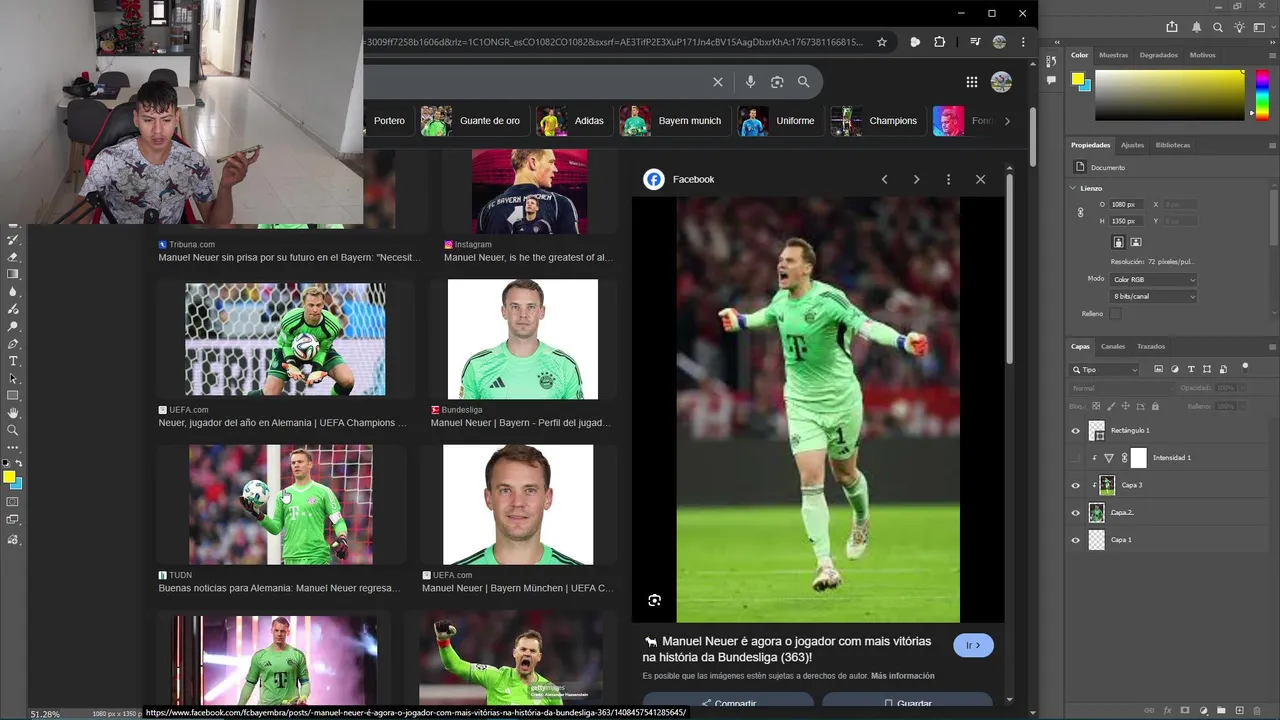Open the Color RGB mode dropdown

coord(1153,280)
